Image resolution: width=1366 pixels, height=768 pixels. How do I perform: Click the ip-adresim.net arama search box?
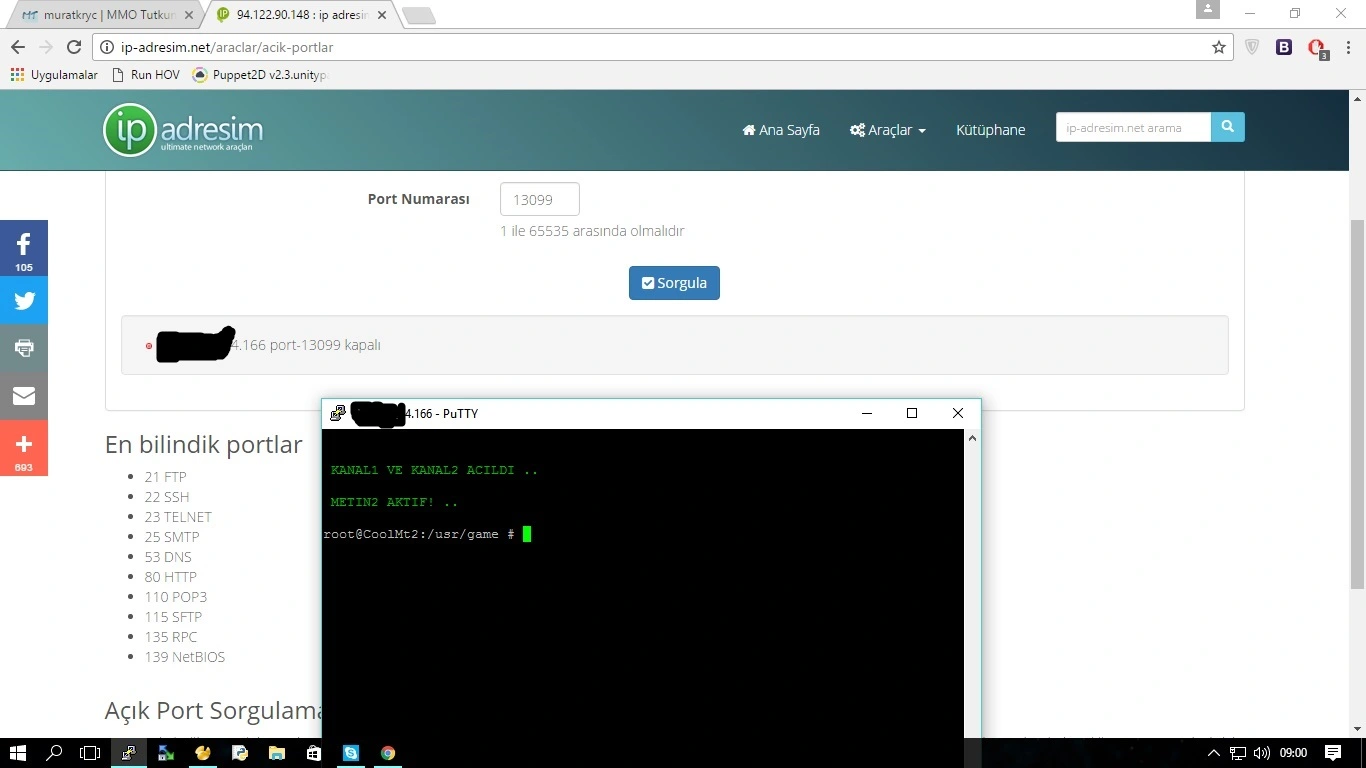1133,127
